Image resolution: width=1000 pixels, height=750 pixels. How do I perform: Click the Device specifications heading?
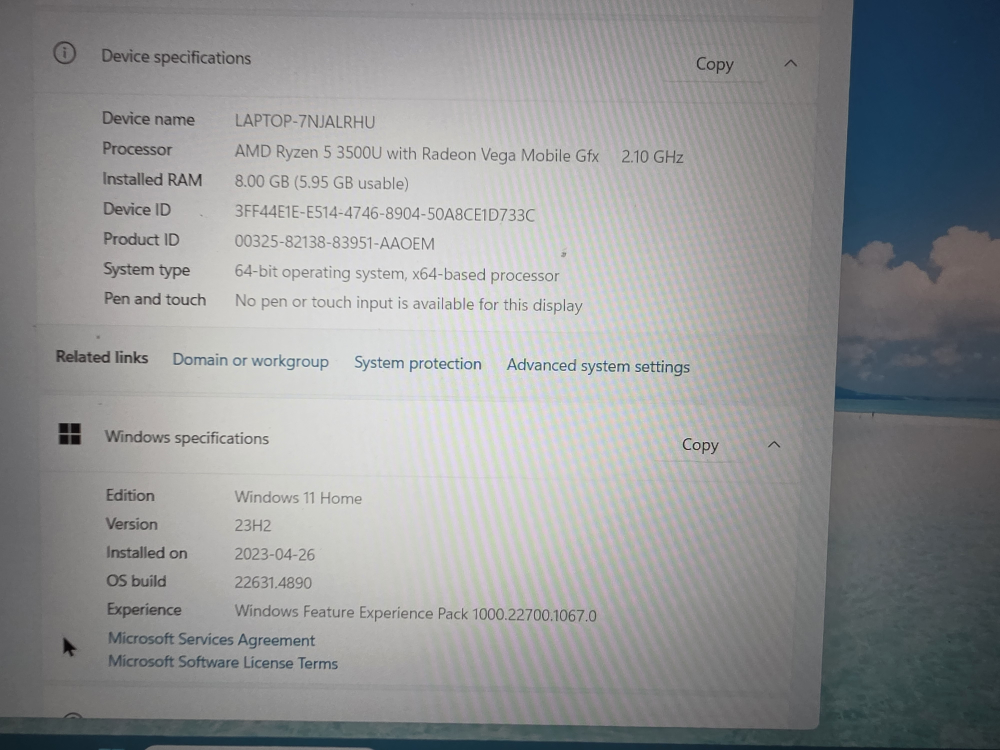tap(176, 57)
